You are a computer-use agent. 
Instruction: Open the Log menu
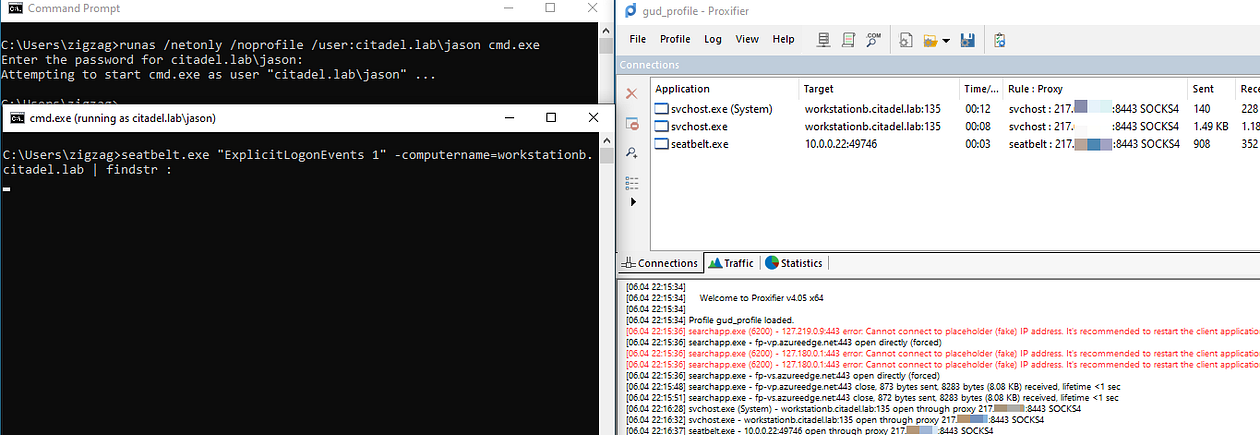coord(712,39)
